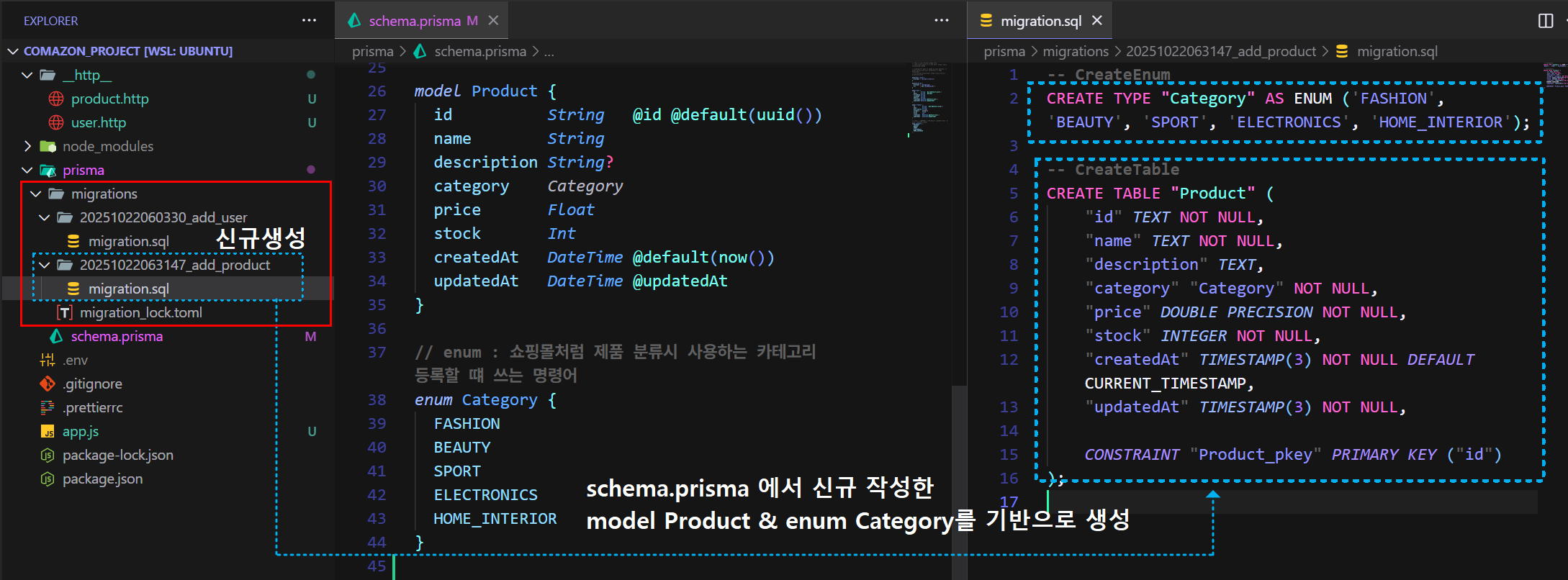Screen dimensions: 1568x580
Task: Click the node icon beside package.json
Action: click(x=48, y=479)
